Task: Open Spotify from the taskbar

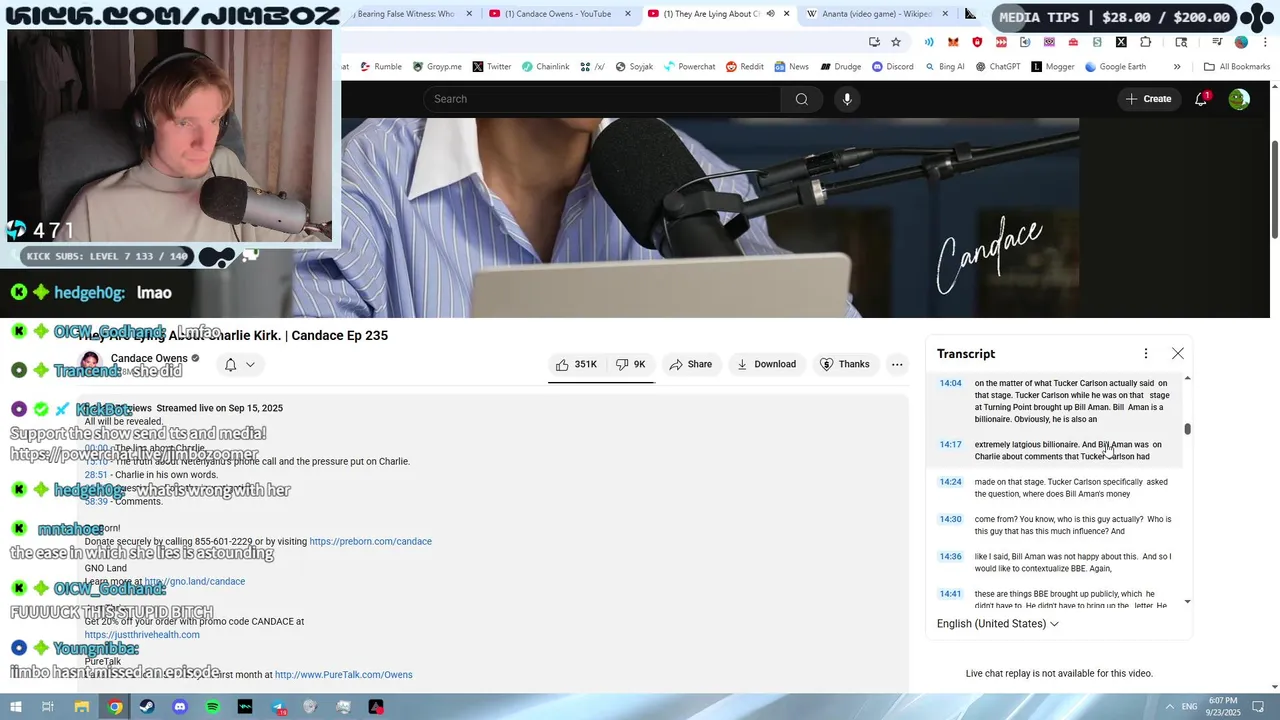Action: 212,707
